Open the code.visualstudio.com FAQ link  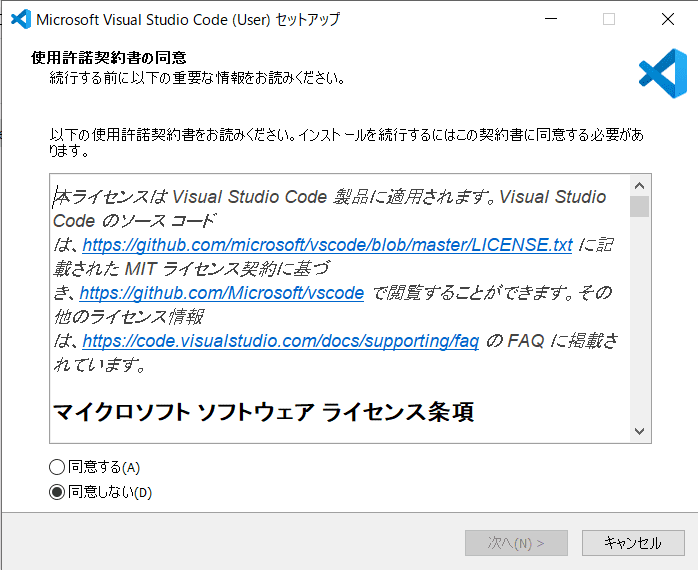pos(281,341)
